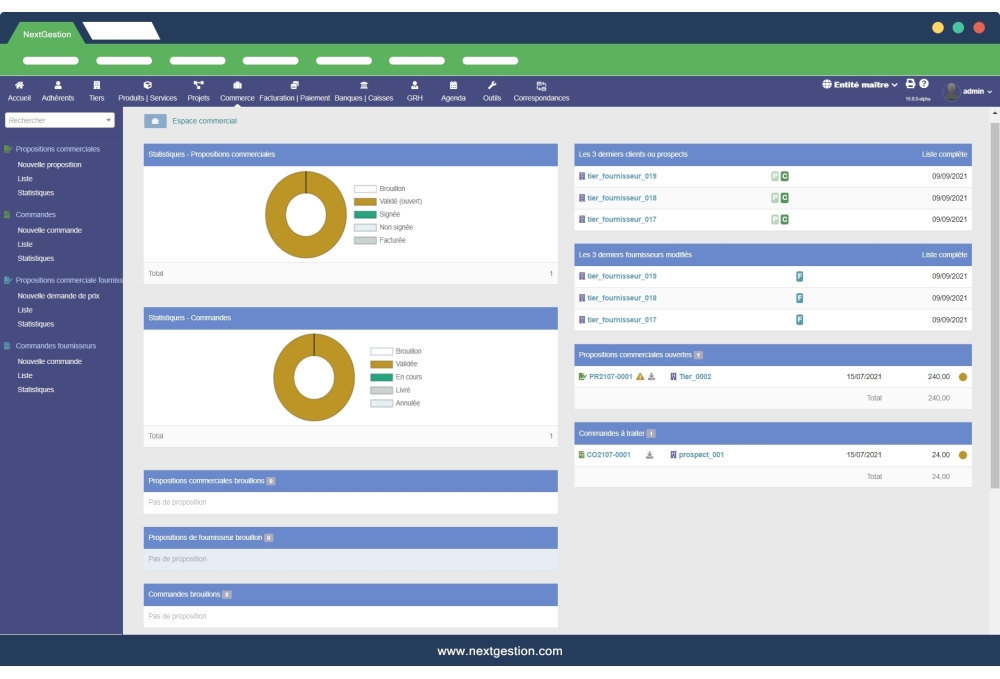Viewport: 1000px width, 679px height.
Task: Click En cours legend color swatch
Action: click(381, 377)
